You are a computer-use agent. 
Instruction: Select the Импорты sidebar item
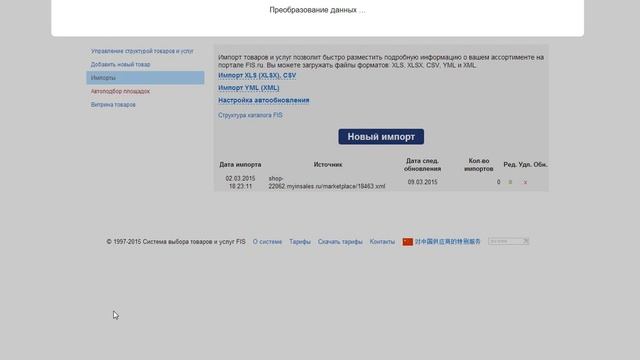(x=145, y=78)
